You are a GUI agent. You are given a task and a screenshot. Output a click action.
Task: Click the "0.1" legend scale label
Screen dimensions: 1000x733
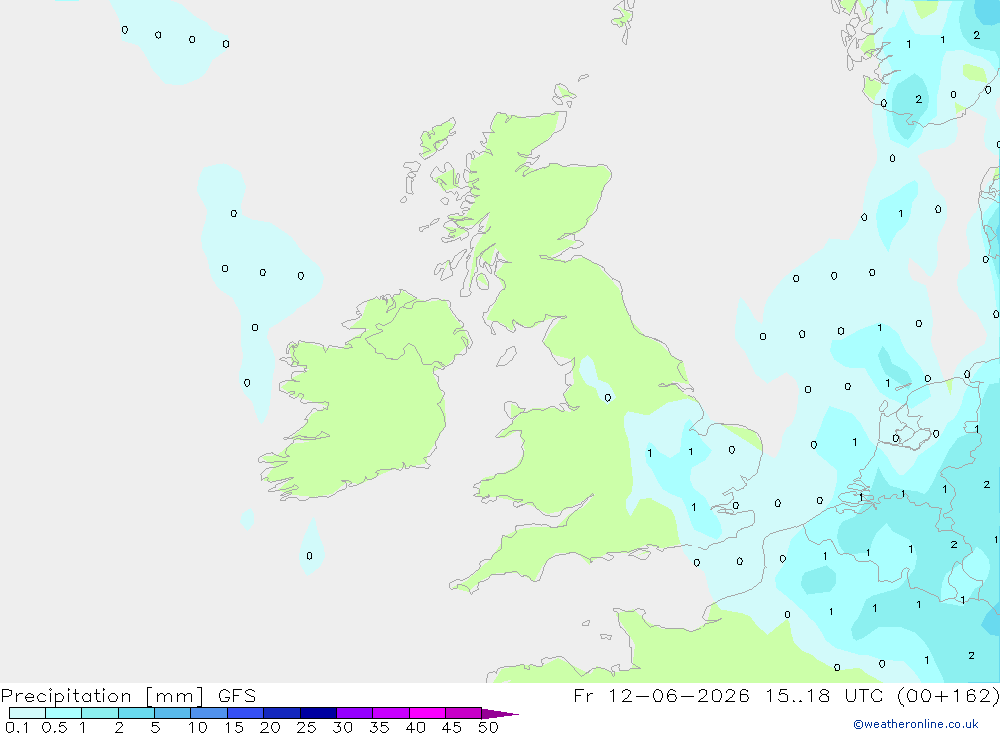(17, 727)
